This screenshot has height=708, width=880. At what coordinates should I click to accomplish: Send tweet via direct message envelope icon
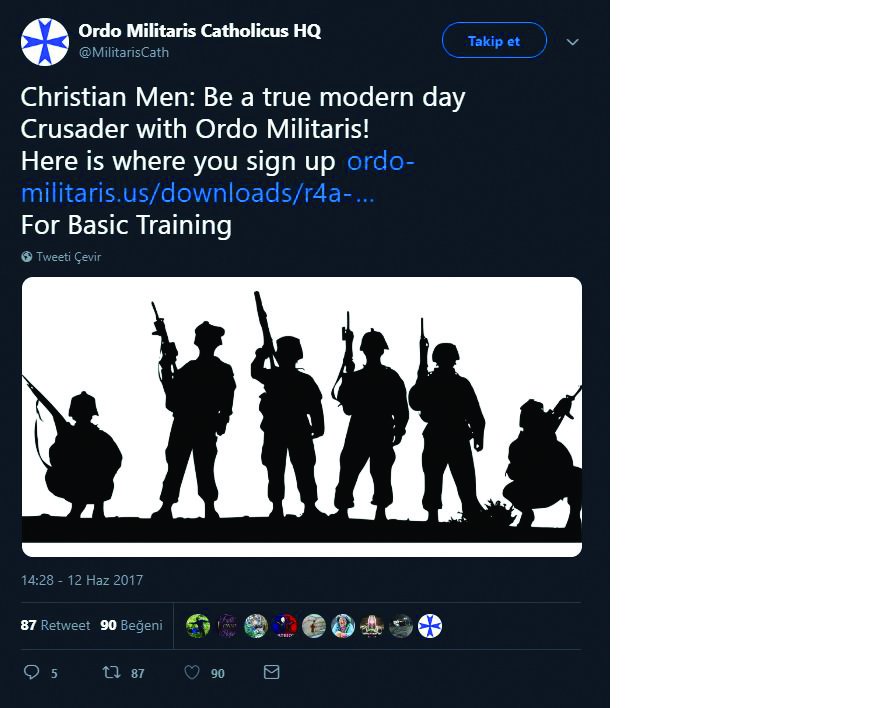[x=271, y=673]
